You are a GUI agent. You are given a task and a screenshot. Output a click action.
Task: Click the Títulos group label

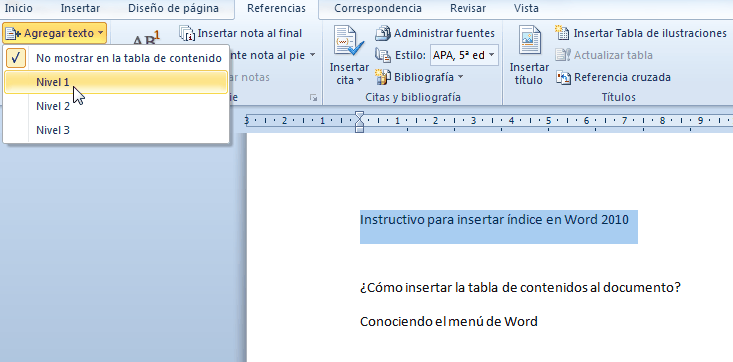(618, 97)
